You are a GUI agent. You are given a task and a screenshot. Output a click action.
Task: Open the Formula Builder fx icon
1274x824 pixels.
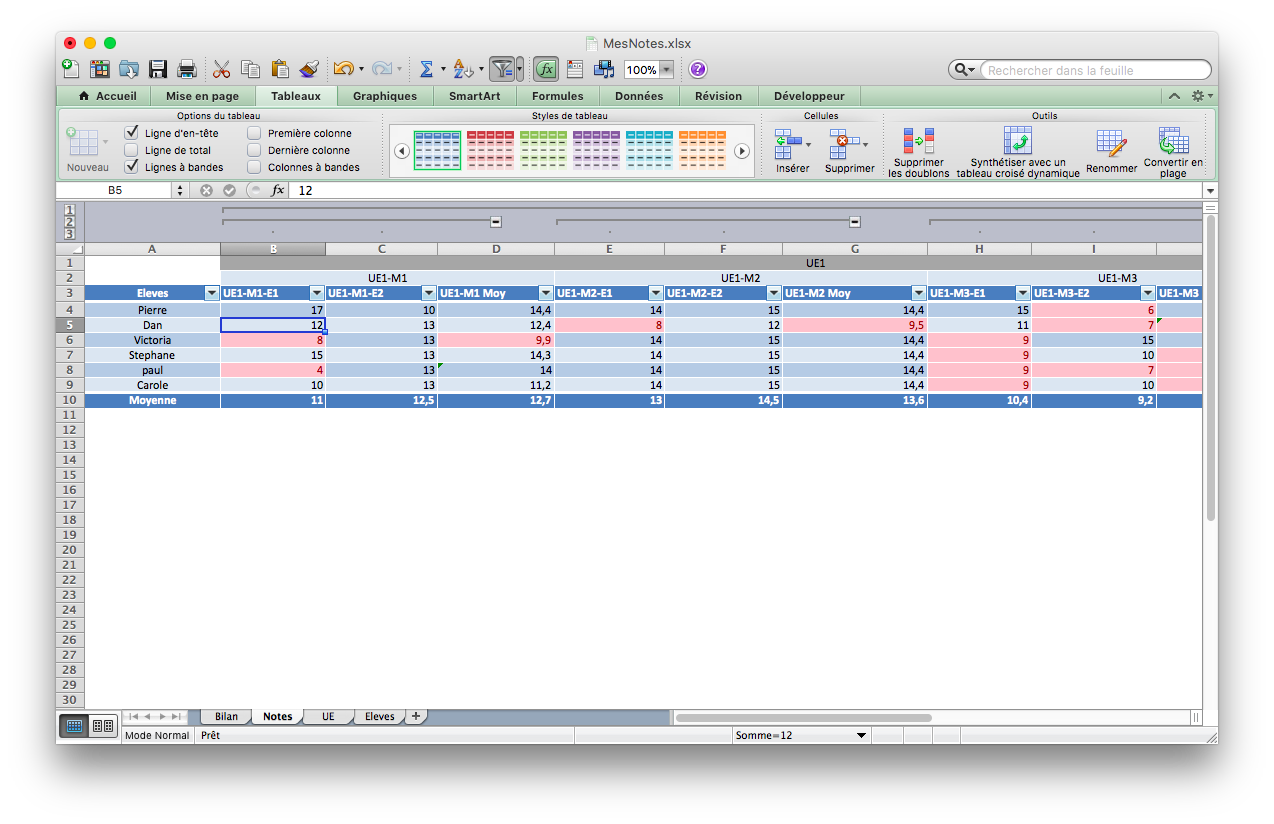pos(546,68)
